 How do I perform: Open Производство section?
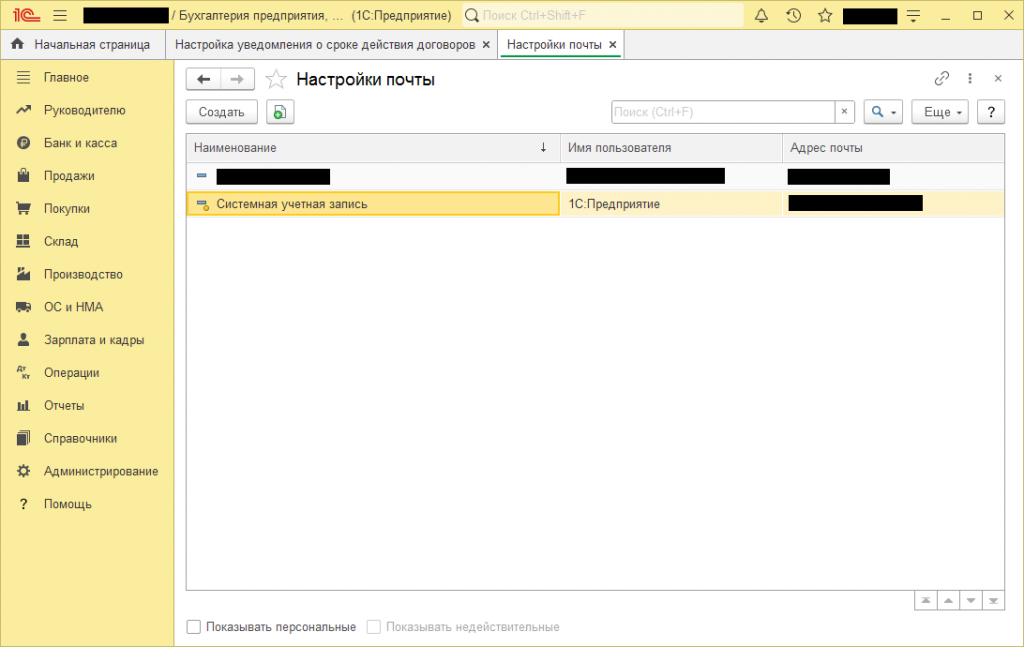[83, 274]
